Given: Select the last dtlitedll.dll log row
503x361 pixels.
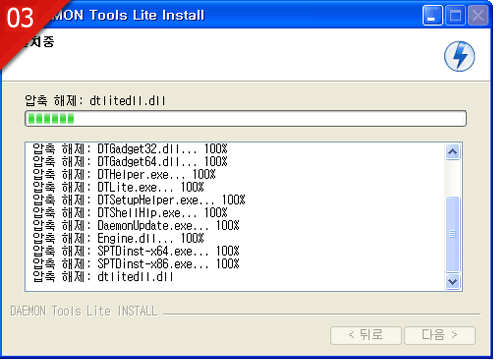Looking at the screenshot, I should [x=103, y=277].
